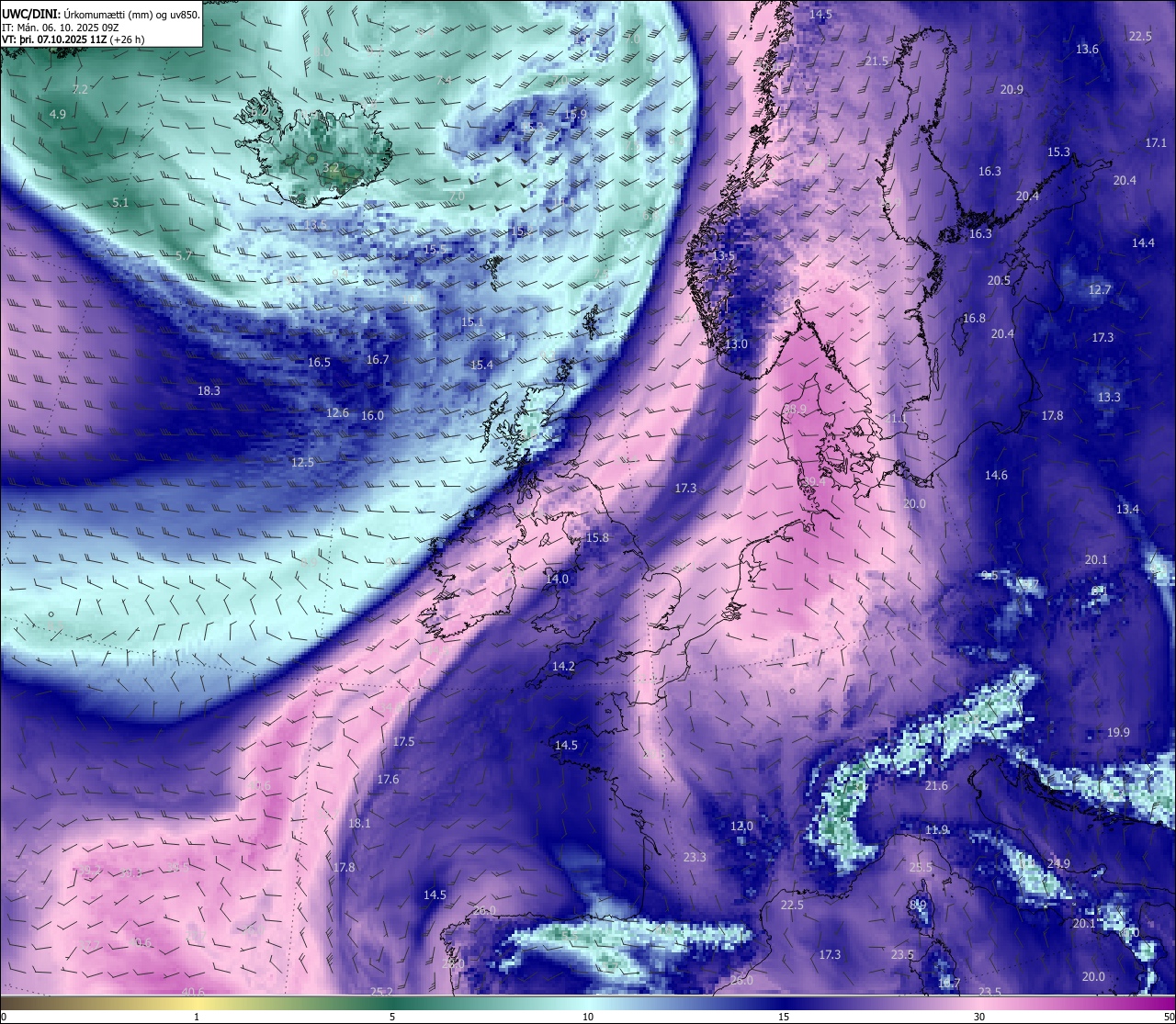This screenshot has width=1176, height=1024.
Task: Click colorbar tick label 10
Action: tap(588, 1017)
